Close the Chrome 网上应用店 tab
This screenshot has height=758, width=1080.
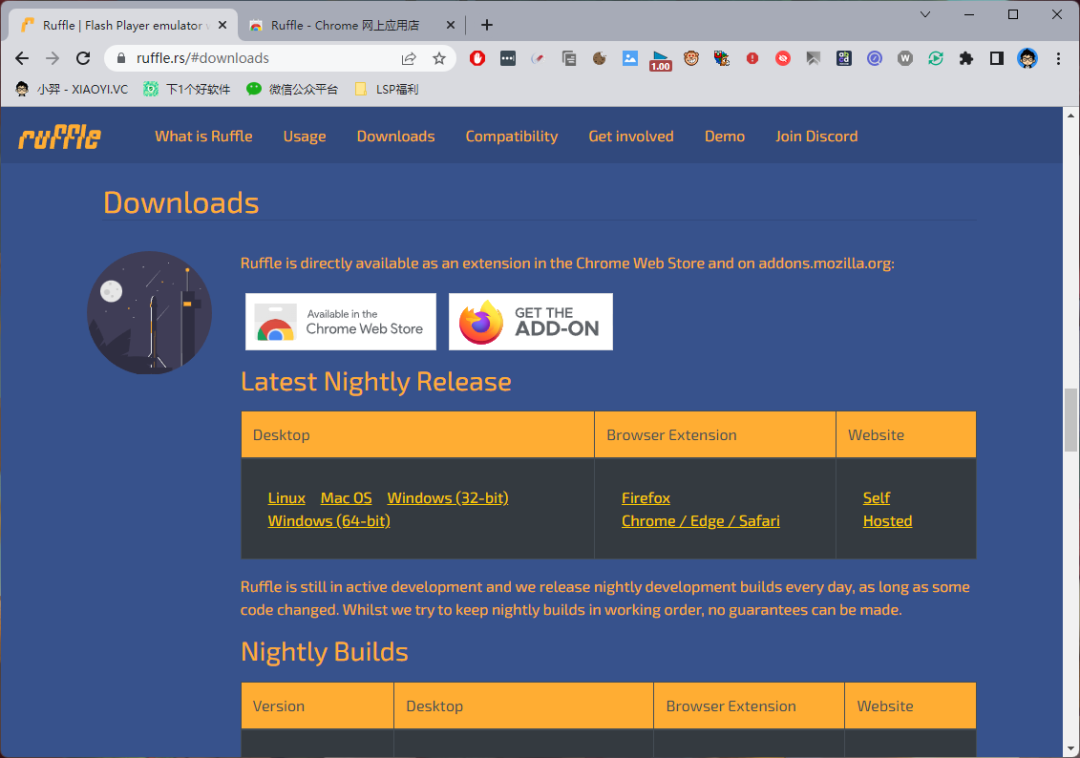pos(450,25)
